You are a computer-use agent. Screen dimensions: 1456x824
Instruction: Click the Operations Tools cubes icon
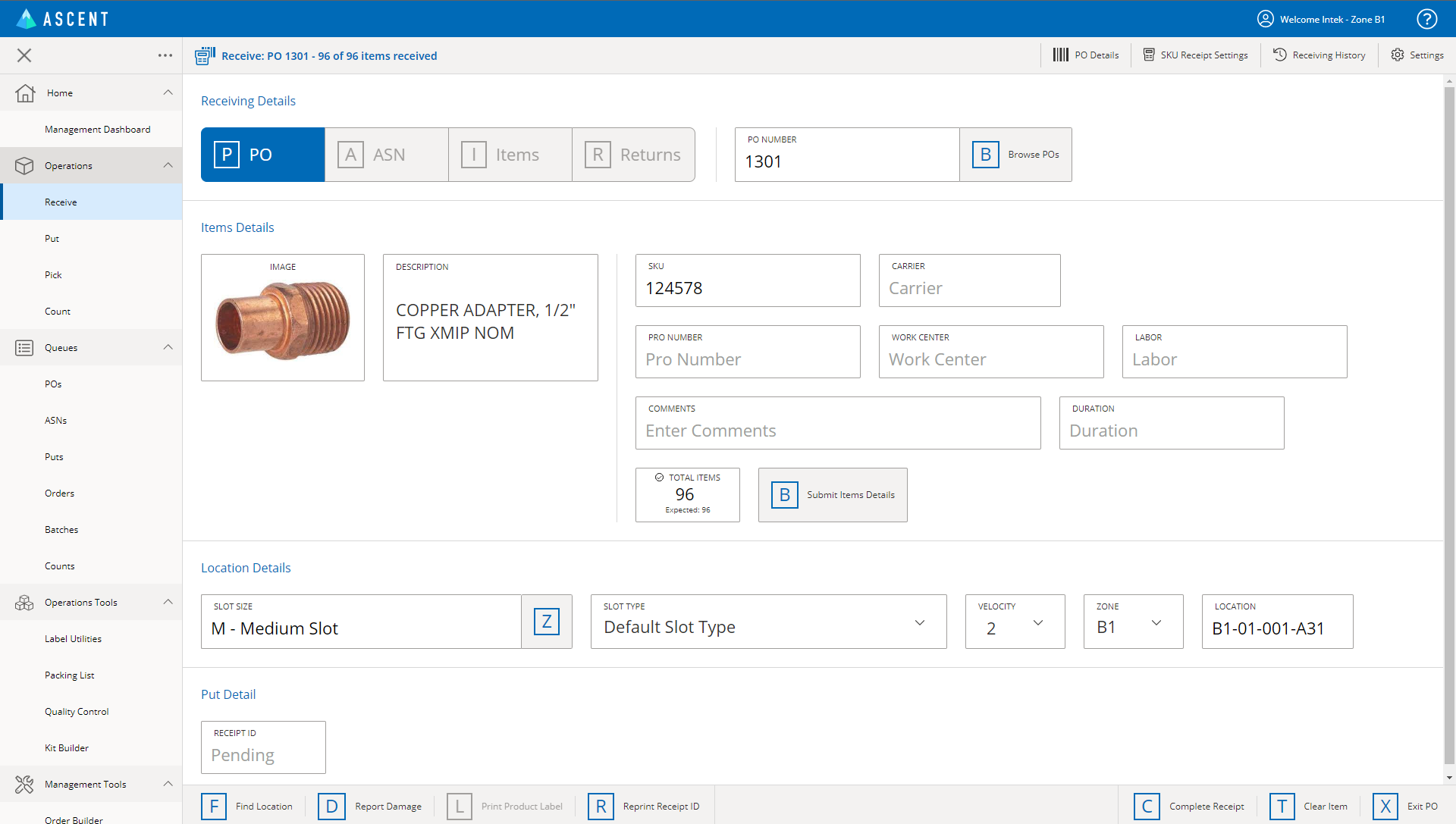[24, 602]
